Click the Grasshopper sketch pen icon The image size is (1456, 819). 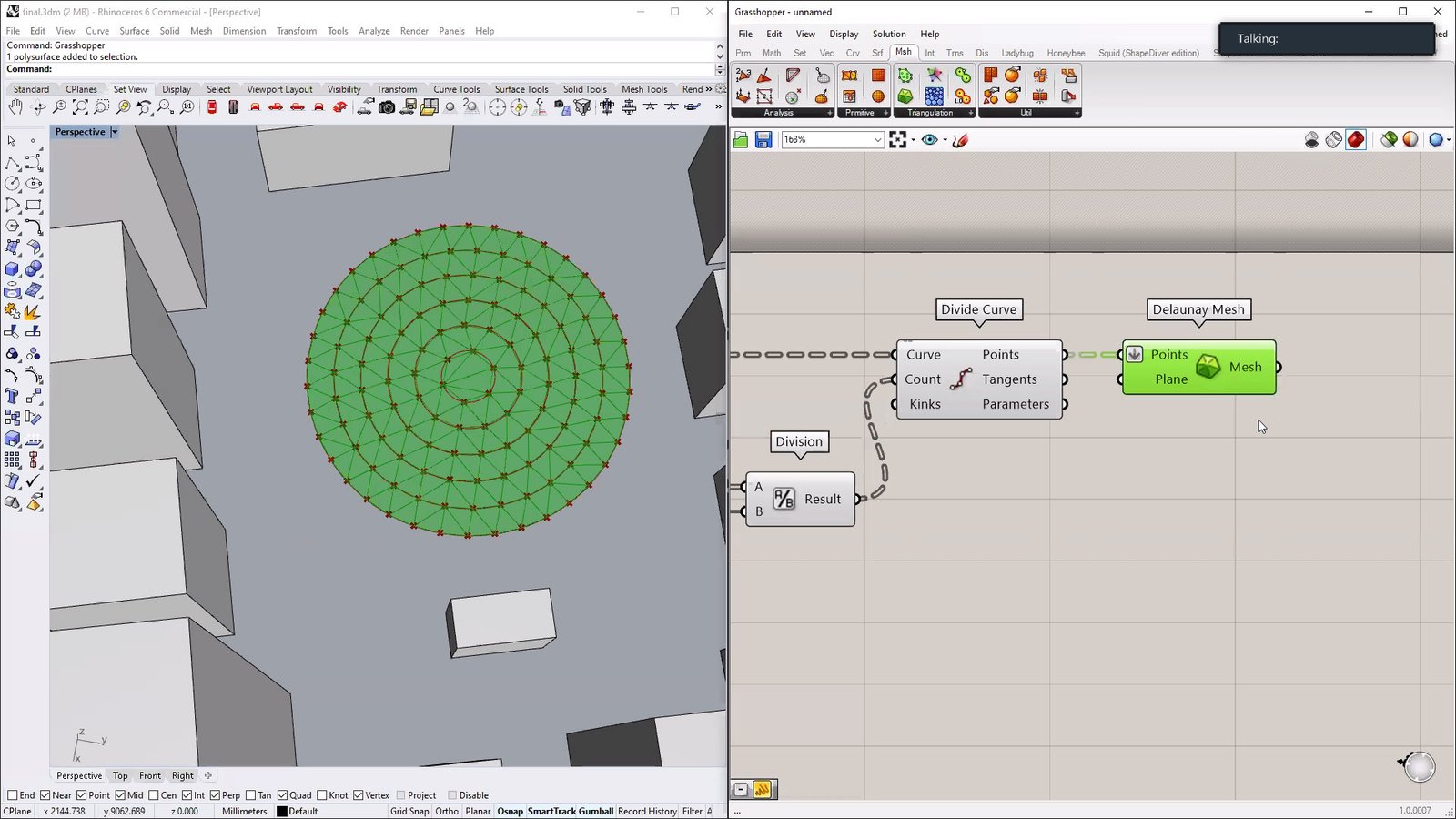pyautogui.click(x=961, y=140)
